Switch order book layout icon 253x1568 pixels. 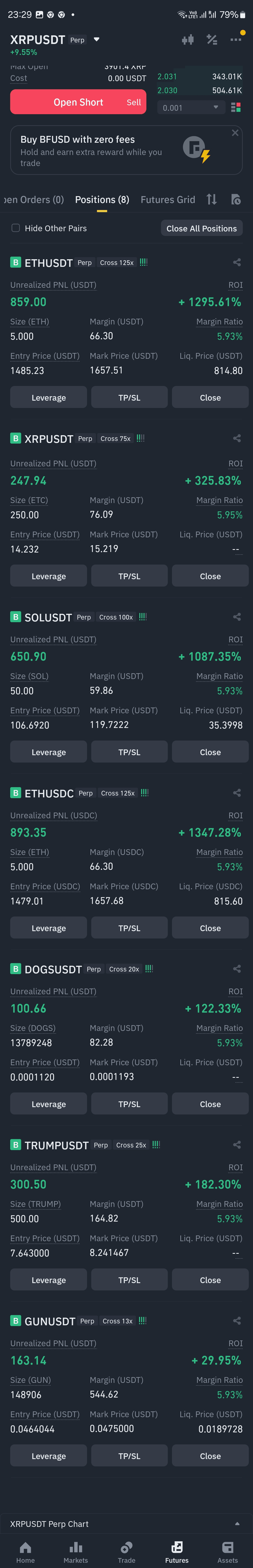pyautogui.click(x=235, y=107)
